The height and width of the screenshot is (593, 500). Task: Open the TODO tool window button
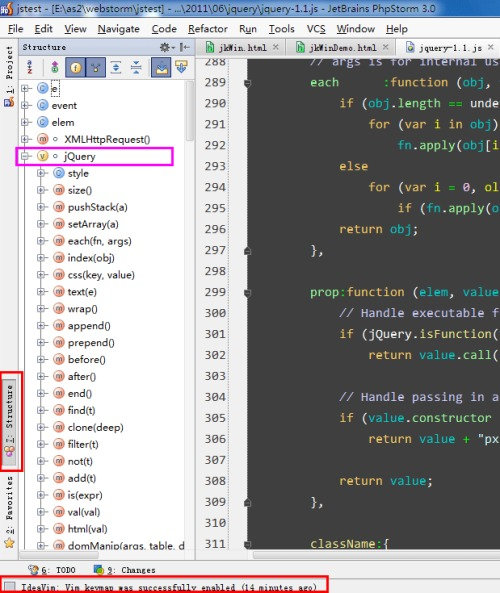(x=53, y=570)
